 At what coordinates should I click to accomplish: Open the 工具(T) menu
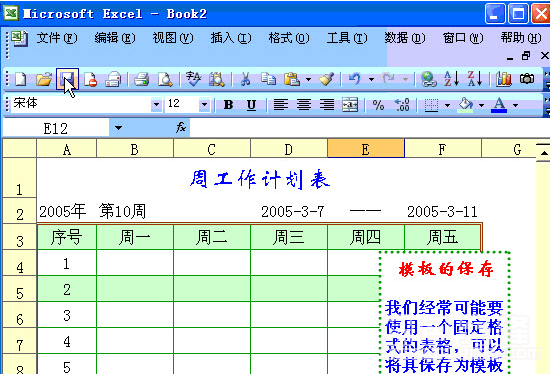347,38
